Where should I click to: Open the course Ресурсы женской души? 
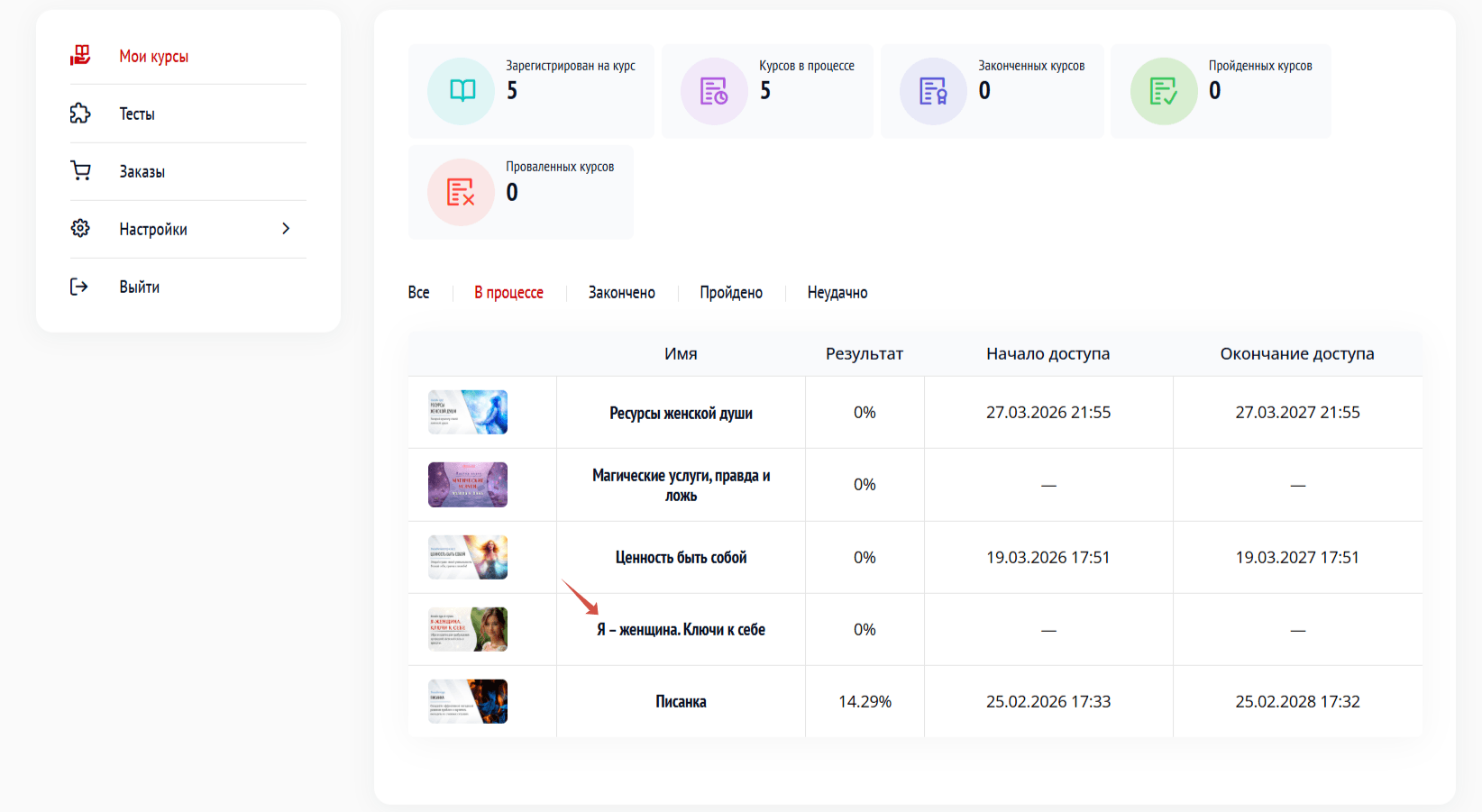[x=681, y=414]
